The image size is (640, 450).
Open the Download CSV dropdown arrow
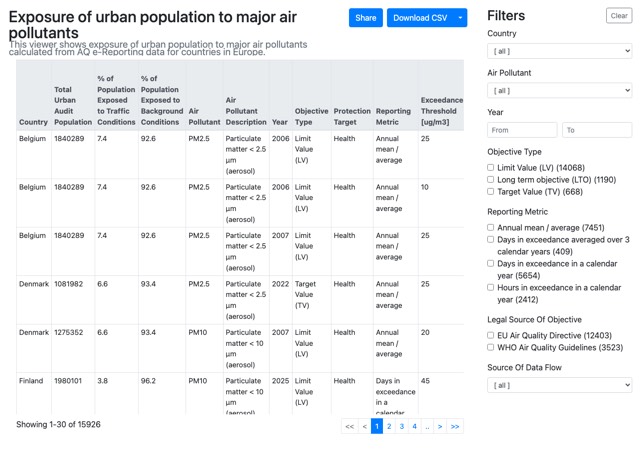pyautogui.click(x=460, y=18)
